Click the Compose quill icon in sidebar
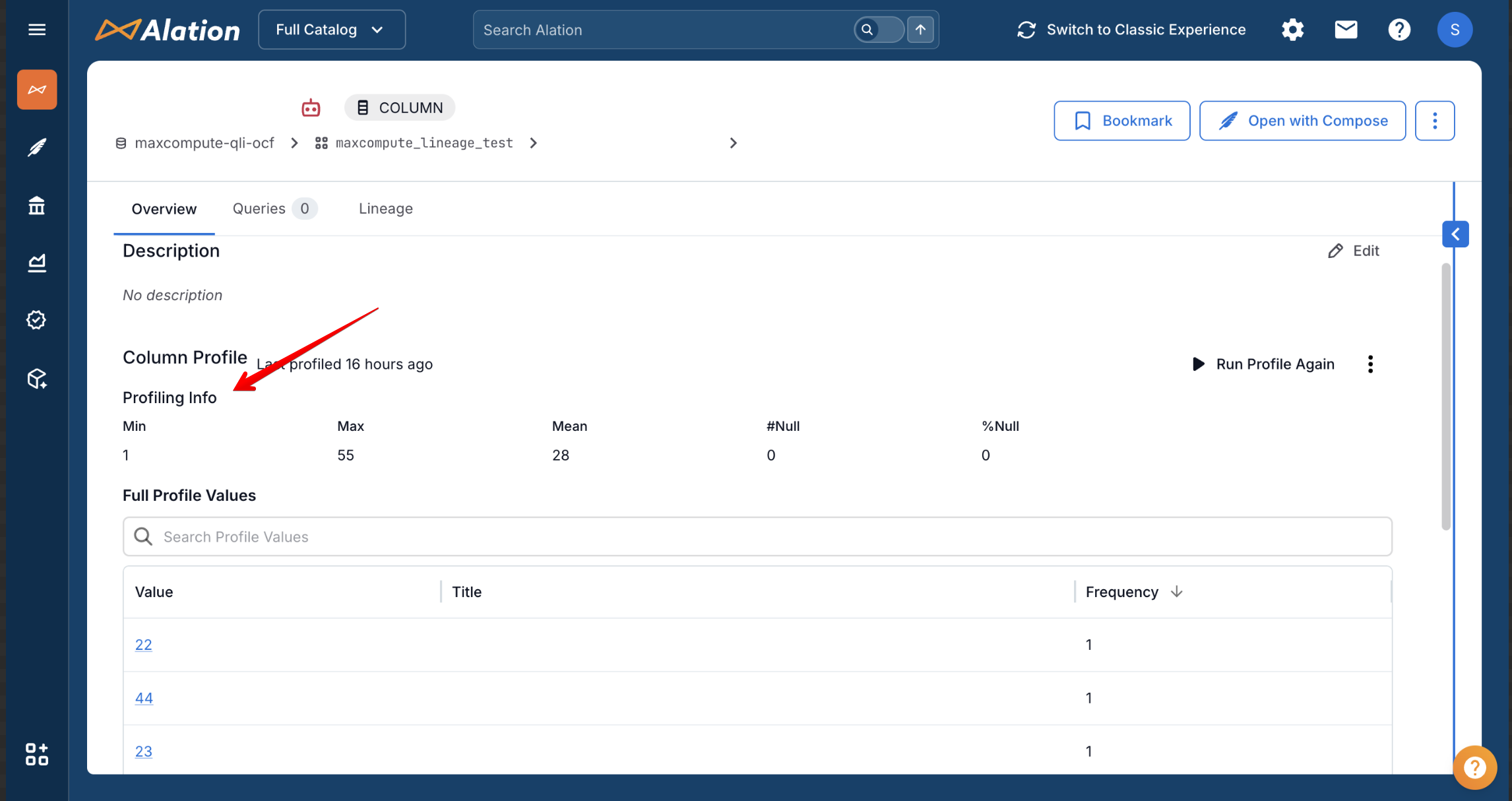The height and width of the screenshot is (801, 1512). [x=37, y=147]
